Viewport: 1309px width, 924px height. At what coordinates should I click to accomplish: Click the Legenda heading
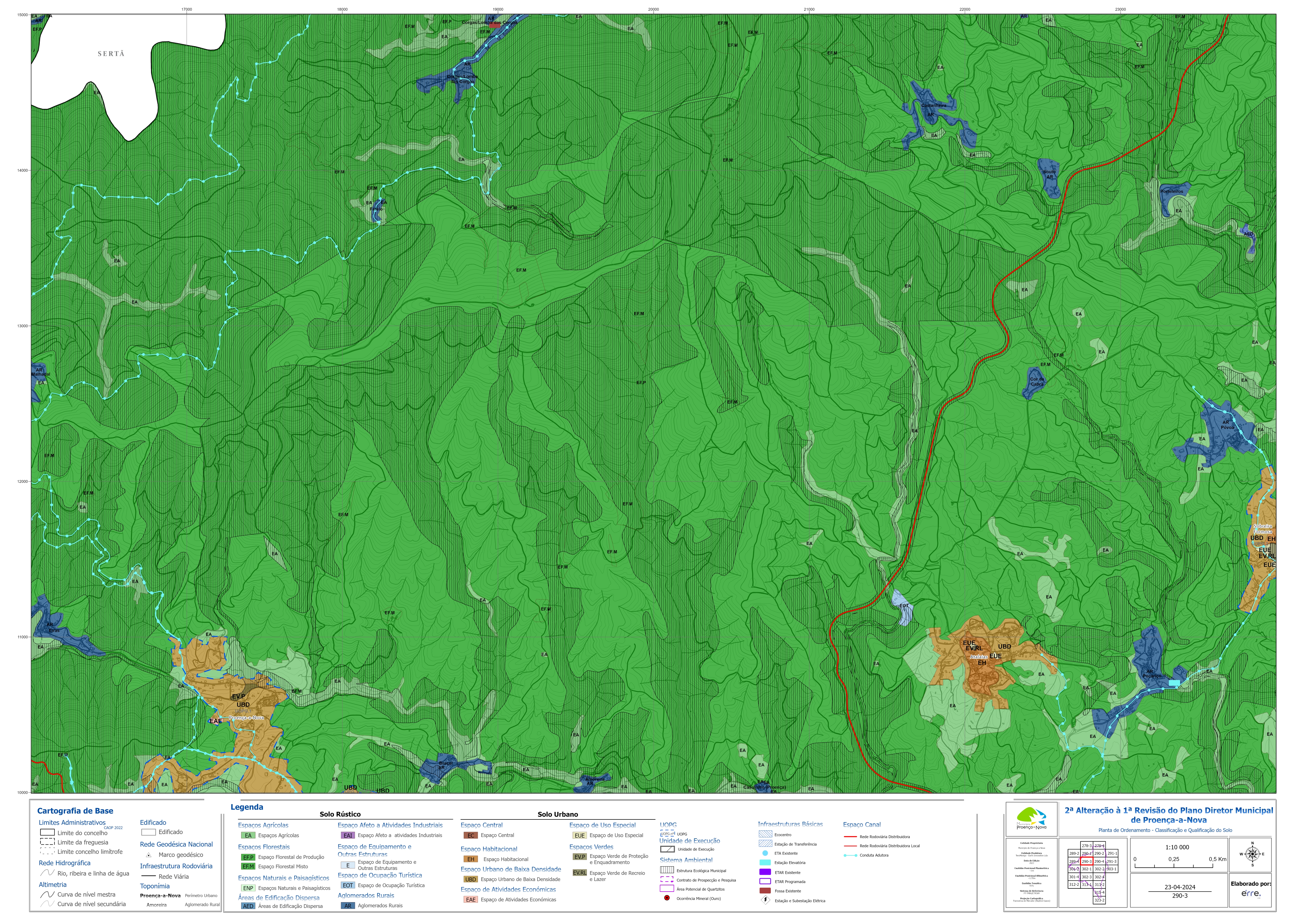pyautogui.click(x=247, y=807)
